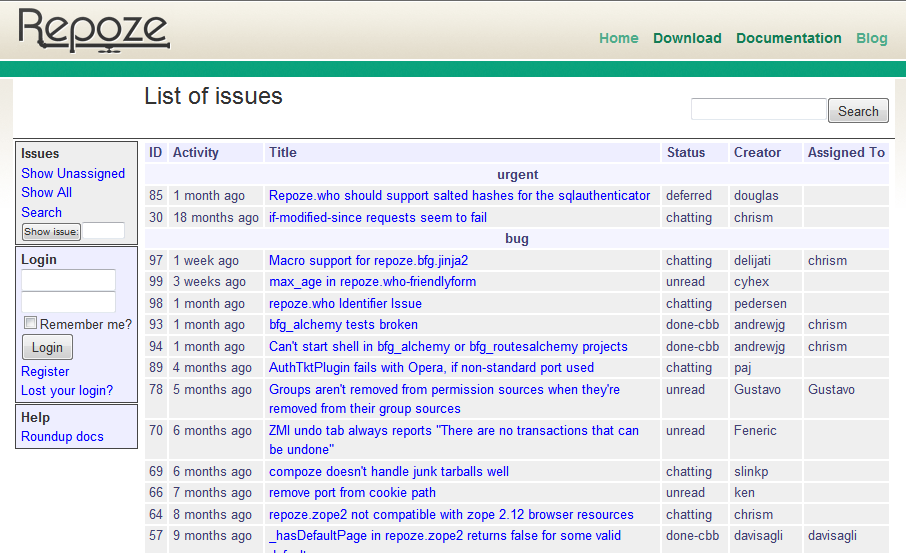The height and width of the screenshot is (553, 906).
Task: Click Show All in sidebar
Action: [x=46, y=192]
